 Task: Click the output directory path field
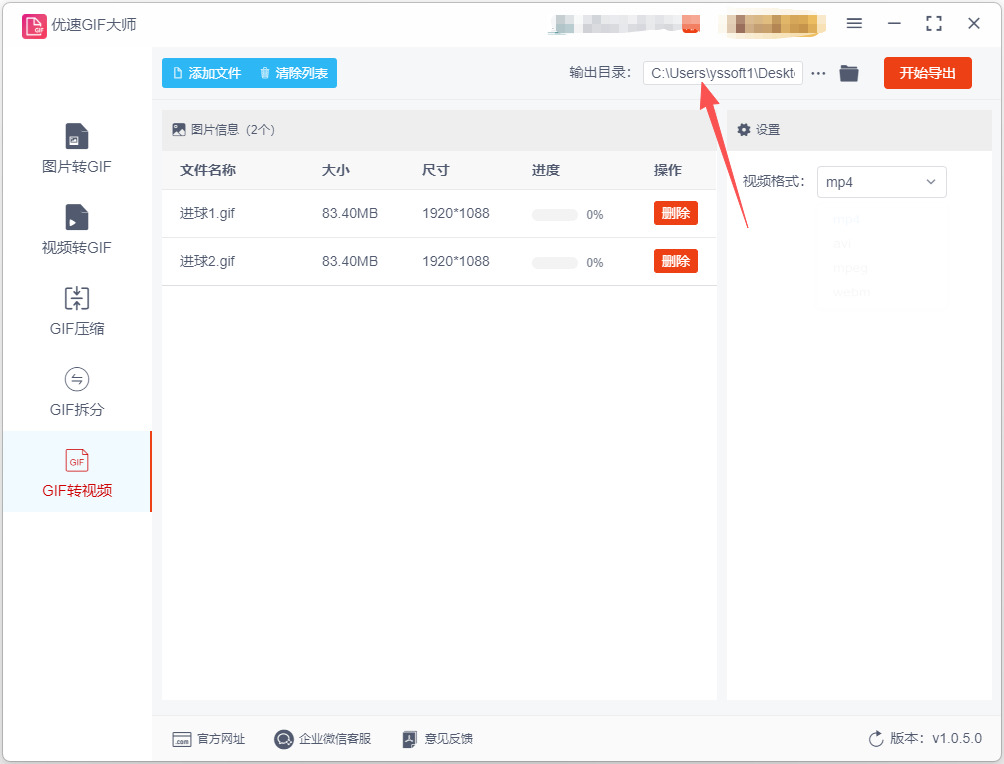723,73
